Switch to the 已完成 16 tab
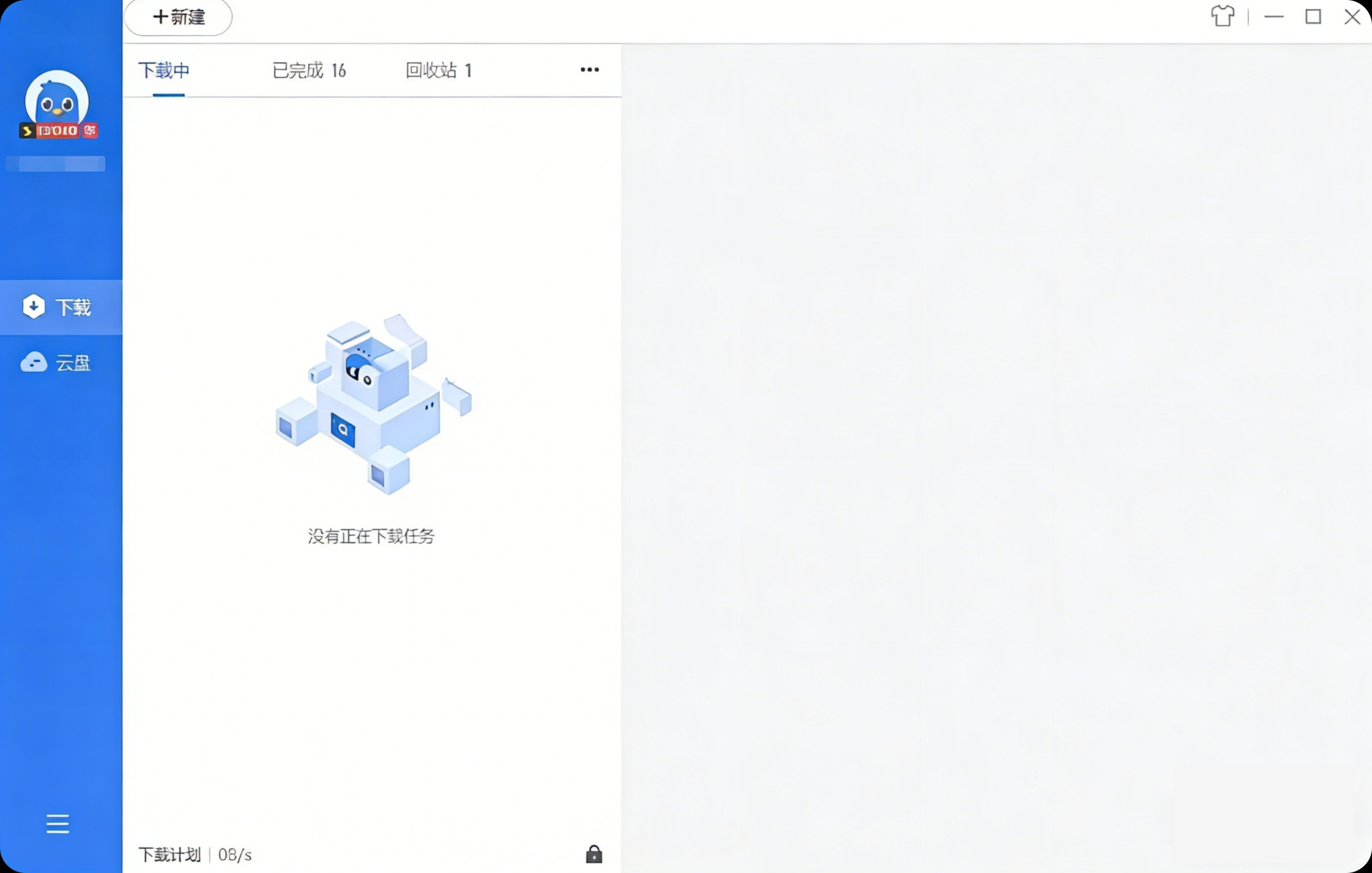The height and width of the screenshot is (873, 1372). pyautogui.click(x=309, y=70)
